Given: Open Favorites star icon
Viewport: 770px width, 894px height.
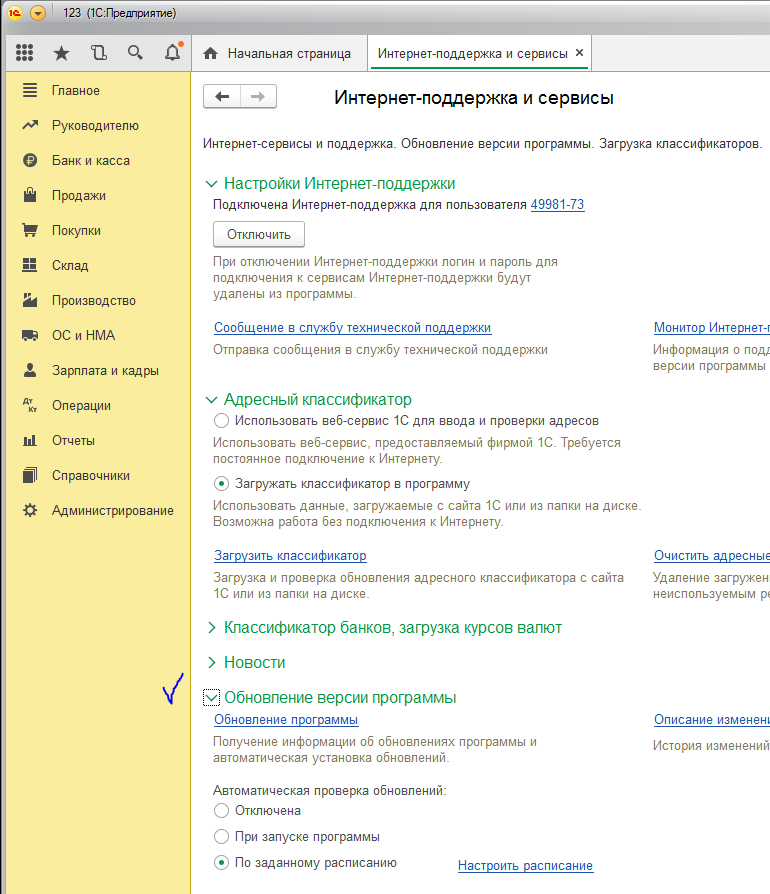Looking at the screenshot, I should coord(61,53).
